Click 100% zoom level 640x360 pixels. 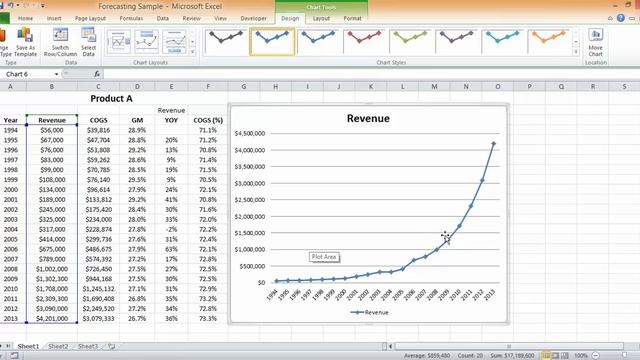coord(581,356)
